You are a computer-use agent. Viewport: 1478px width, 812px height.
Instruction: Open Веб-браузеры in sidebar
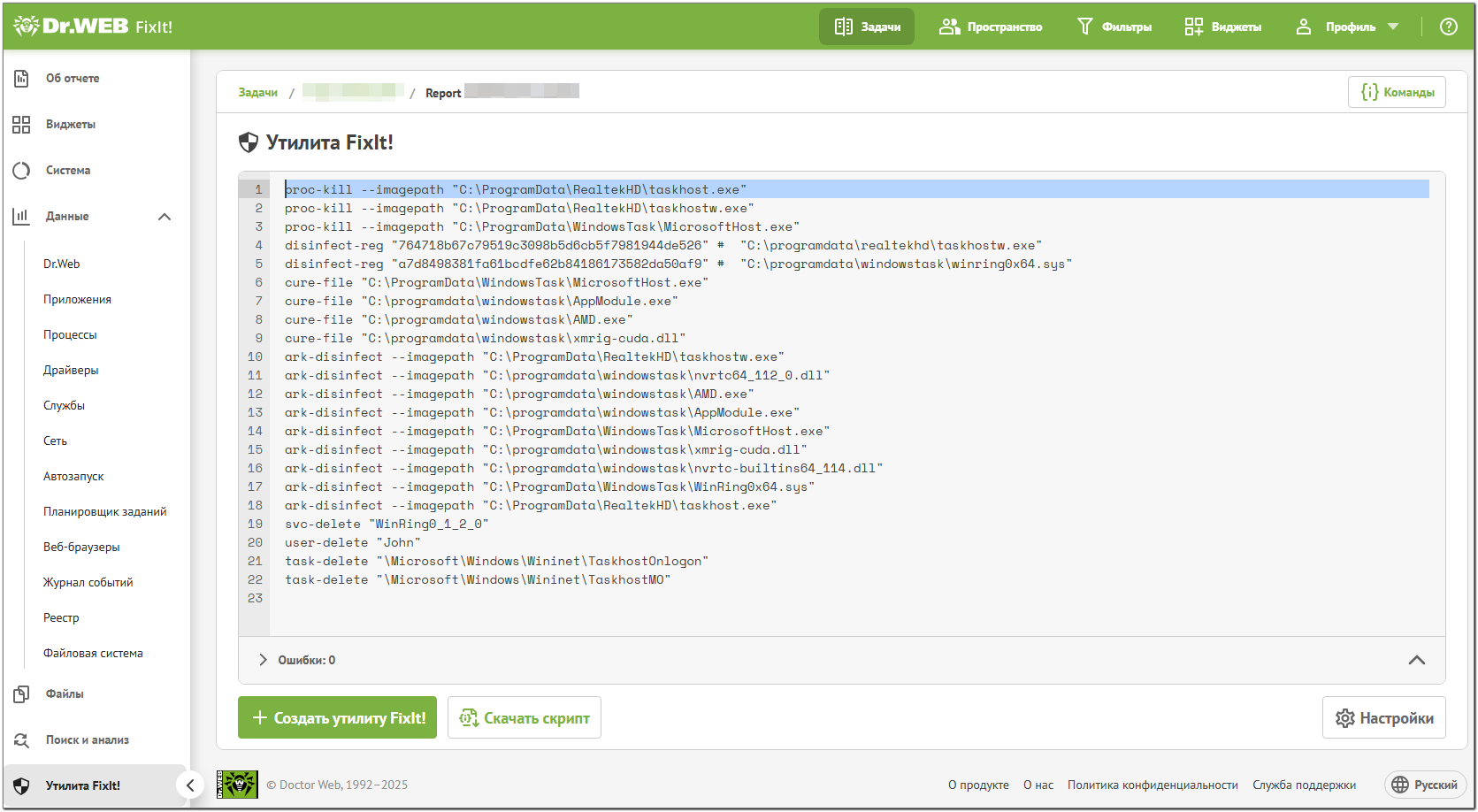[x=81, y=547]
